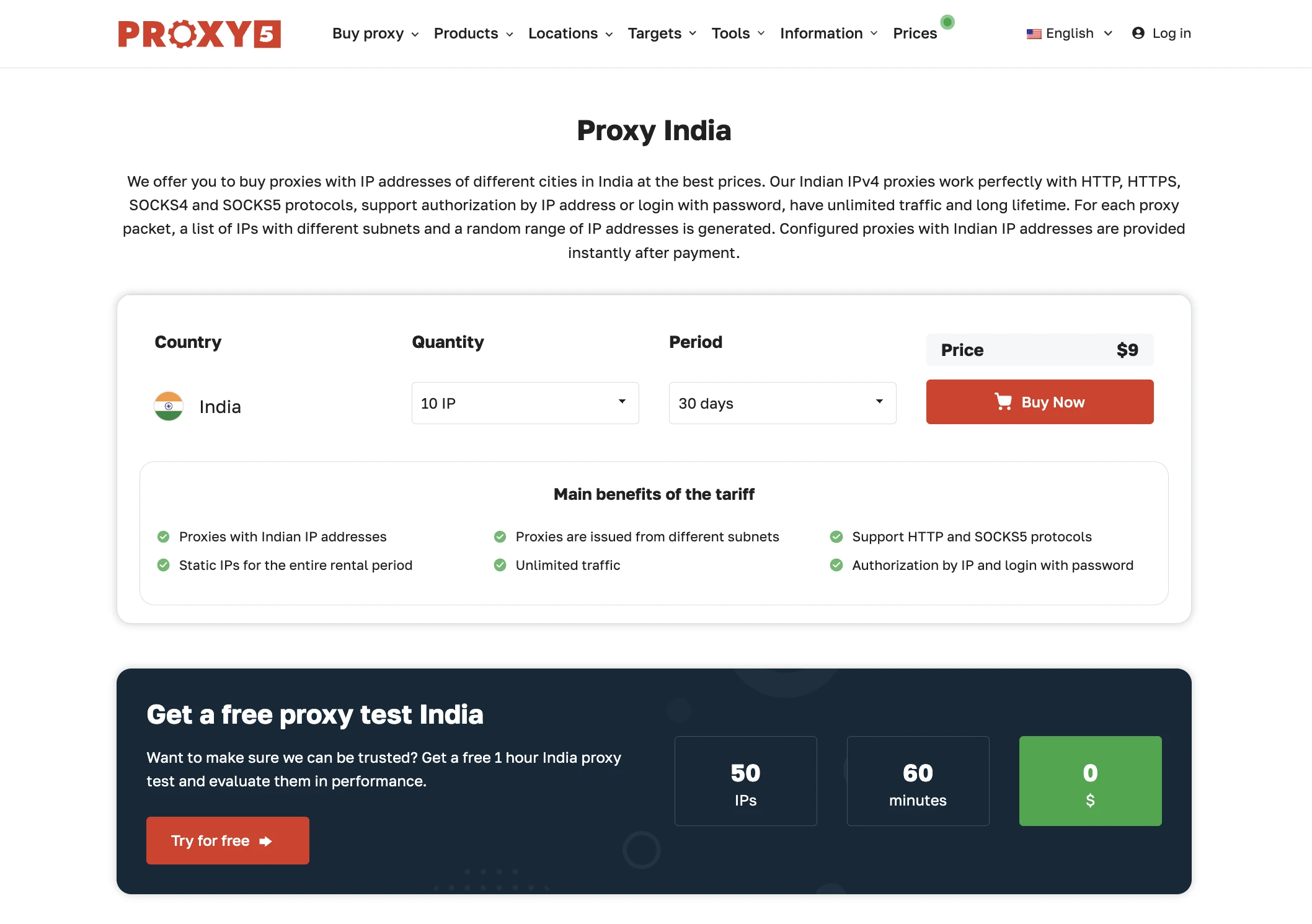
Task: Open the Buy proxy menu
Action: 375,33
